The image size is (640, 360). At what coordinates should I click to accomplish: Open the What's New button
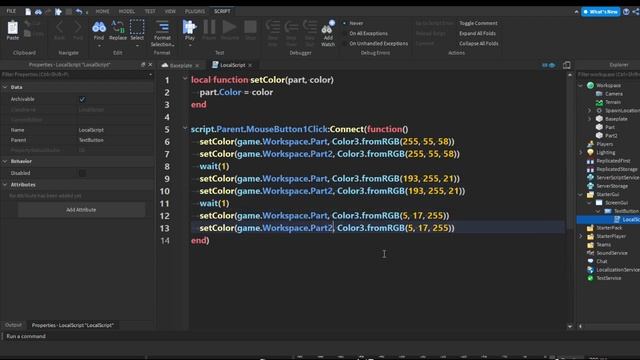click(x=601, y=12)
